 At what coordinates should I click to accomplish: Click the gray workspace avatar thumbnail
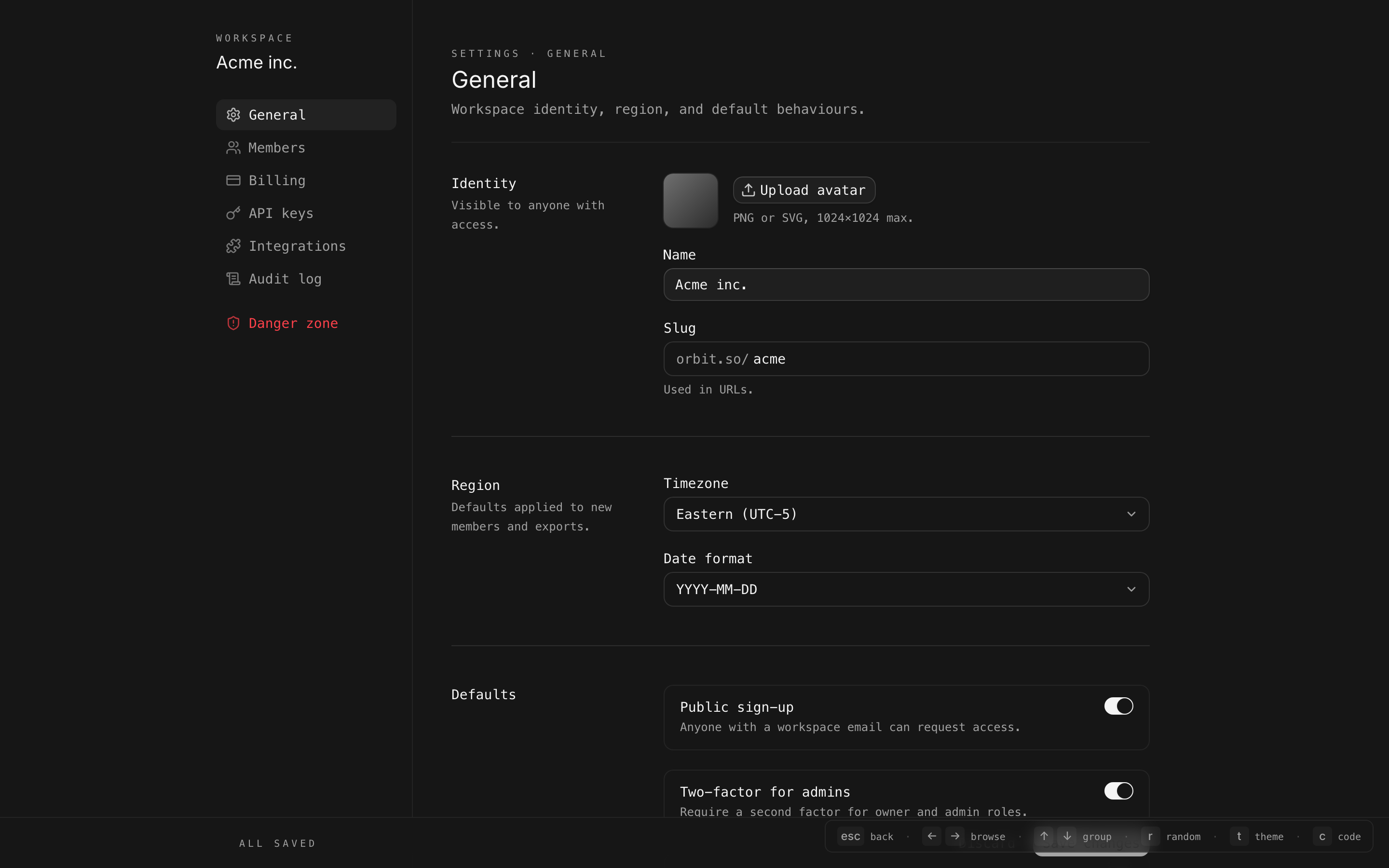point(691,201)
